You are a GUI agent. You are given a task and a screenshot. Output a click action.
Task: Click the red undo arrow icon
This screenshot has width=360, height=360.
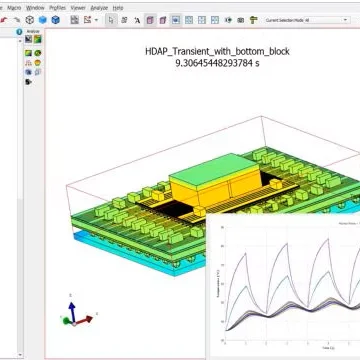(x=4, y=20)
